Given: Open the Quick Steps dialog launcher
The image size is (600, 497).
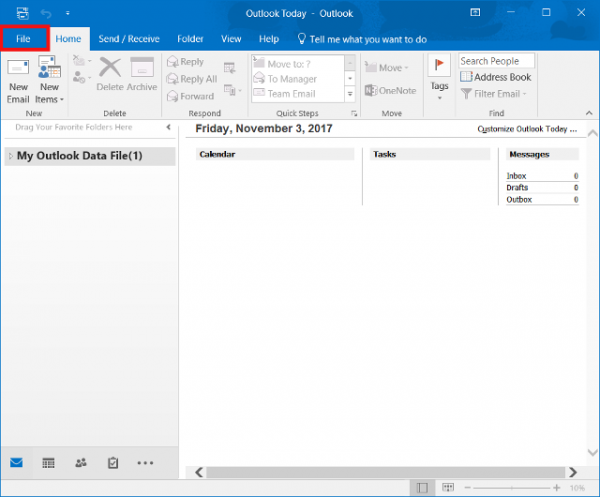Looking at the screenshot, I should tap(354, 113).
